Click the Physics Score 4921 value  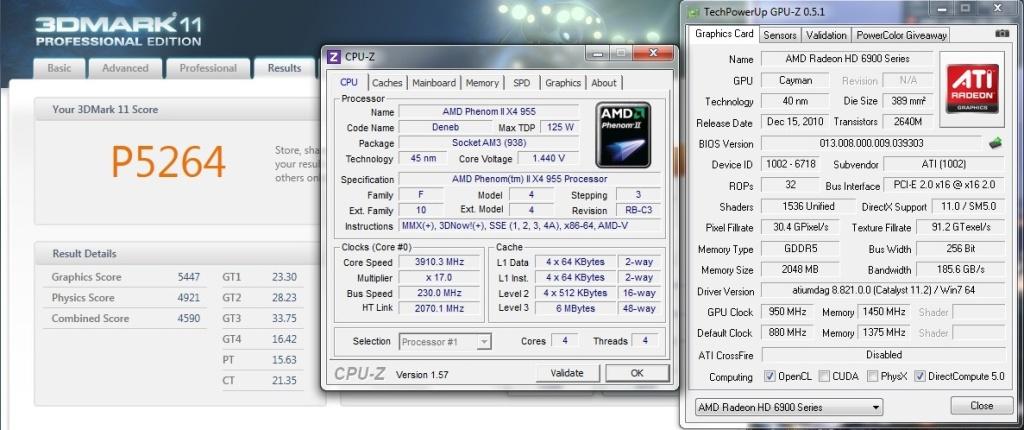coord(189,298)
